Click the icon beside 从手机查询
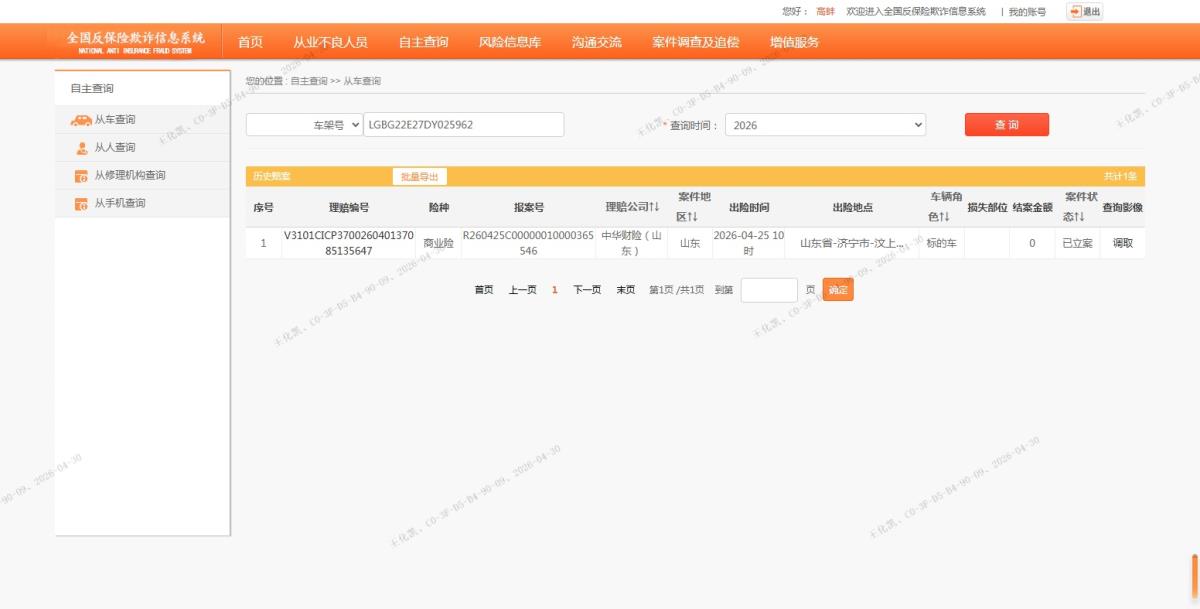This screenshot has height=609, width=1200. pyautogui.click(x=82, y=204)
